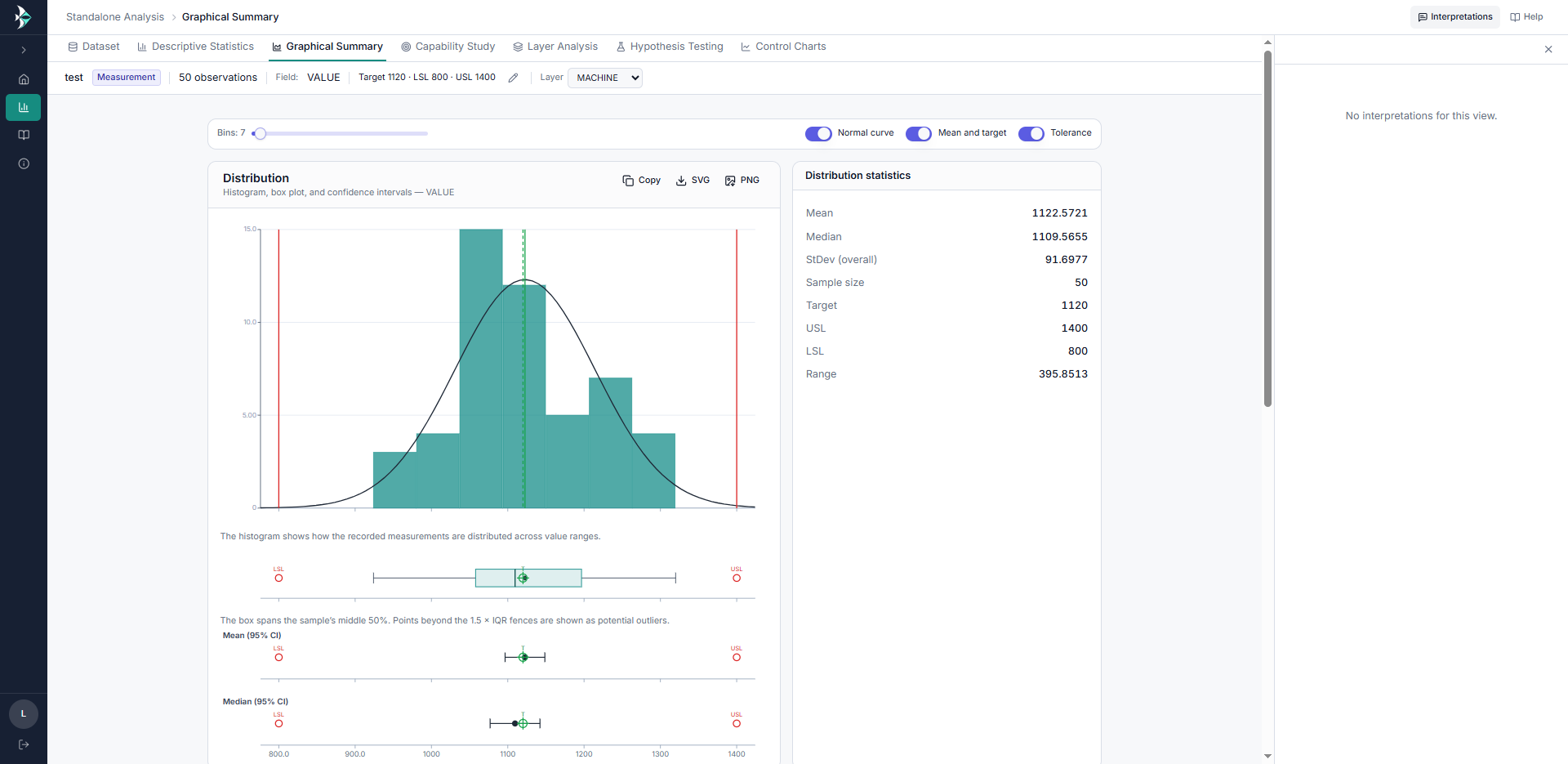Open the Hypothesis Testing tab
Image resolution: width=1568 pixels, height=764 pixels.
pyautogui.click(x=670, y=47)
